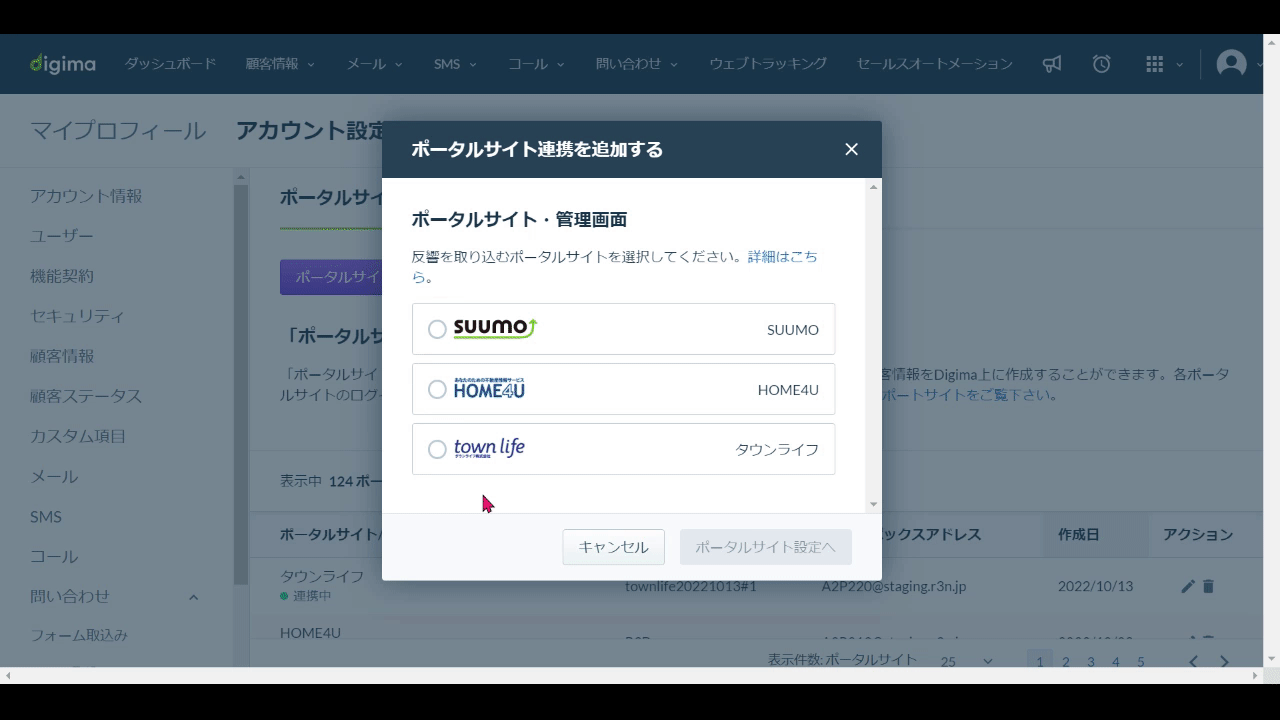Switch to the マイプロフィール tab
Screen dimensions: 1280x720
(118, 131)
